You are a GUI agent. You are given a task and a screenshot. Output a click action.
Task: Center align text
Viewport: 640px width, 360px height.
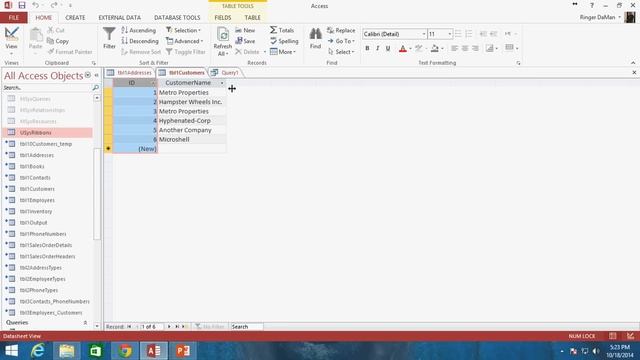click(465, 49)
